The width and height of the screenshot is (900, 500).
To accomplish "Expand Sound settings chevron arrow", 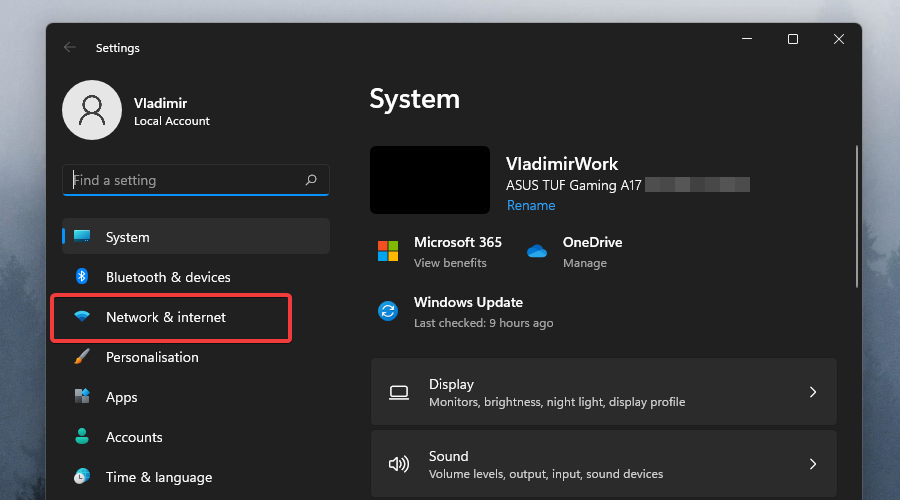I will (812, 464).
